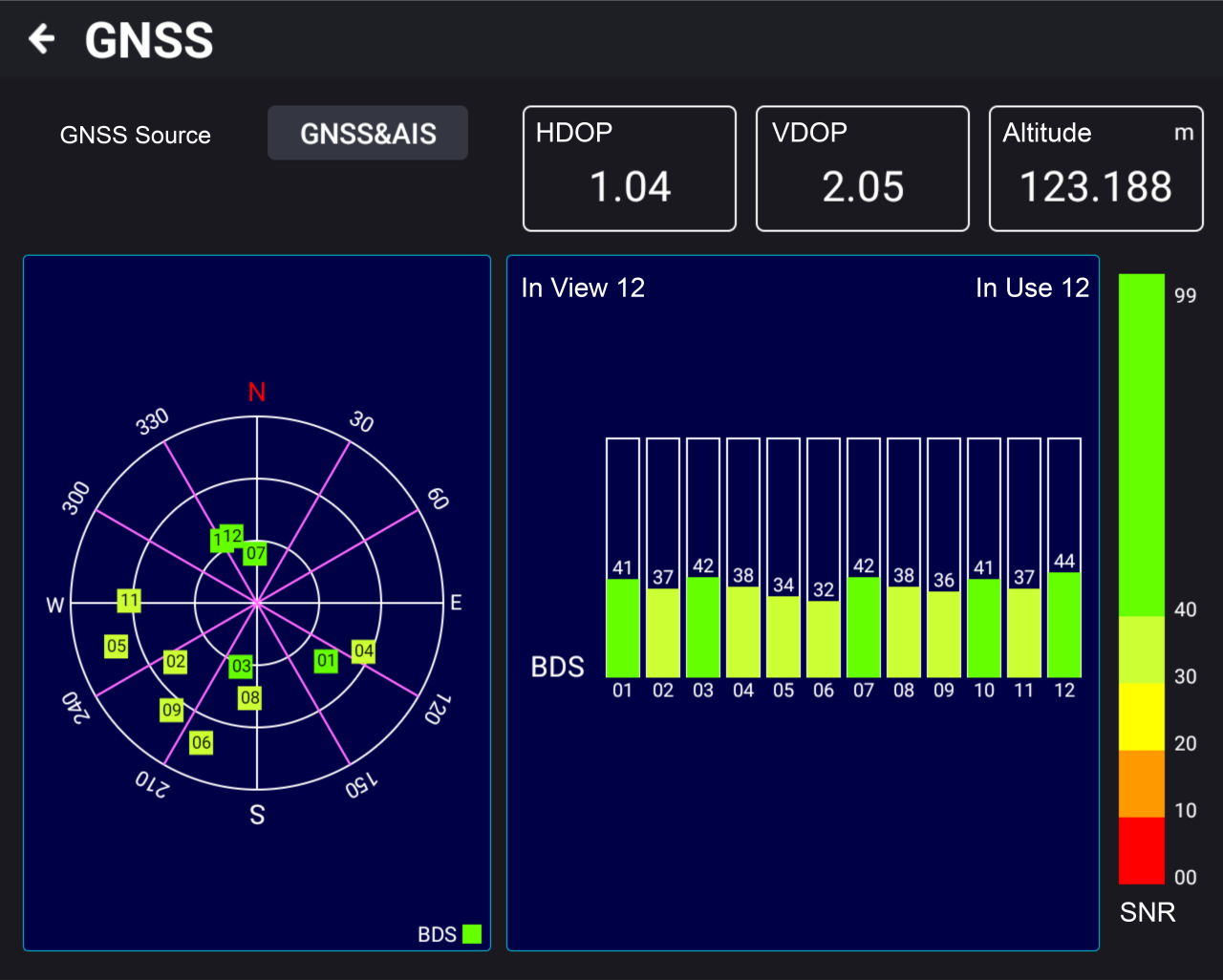The width and height of the screenshot is (1223, 980).
Task: Select the SNR bar for satellite 03
Action: click(703, 558)
